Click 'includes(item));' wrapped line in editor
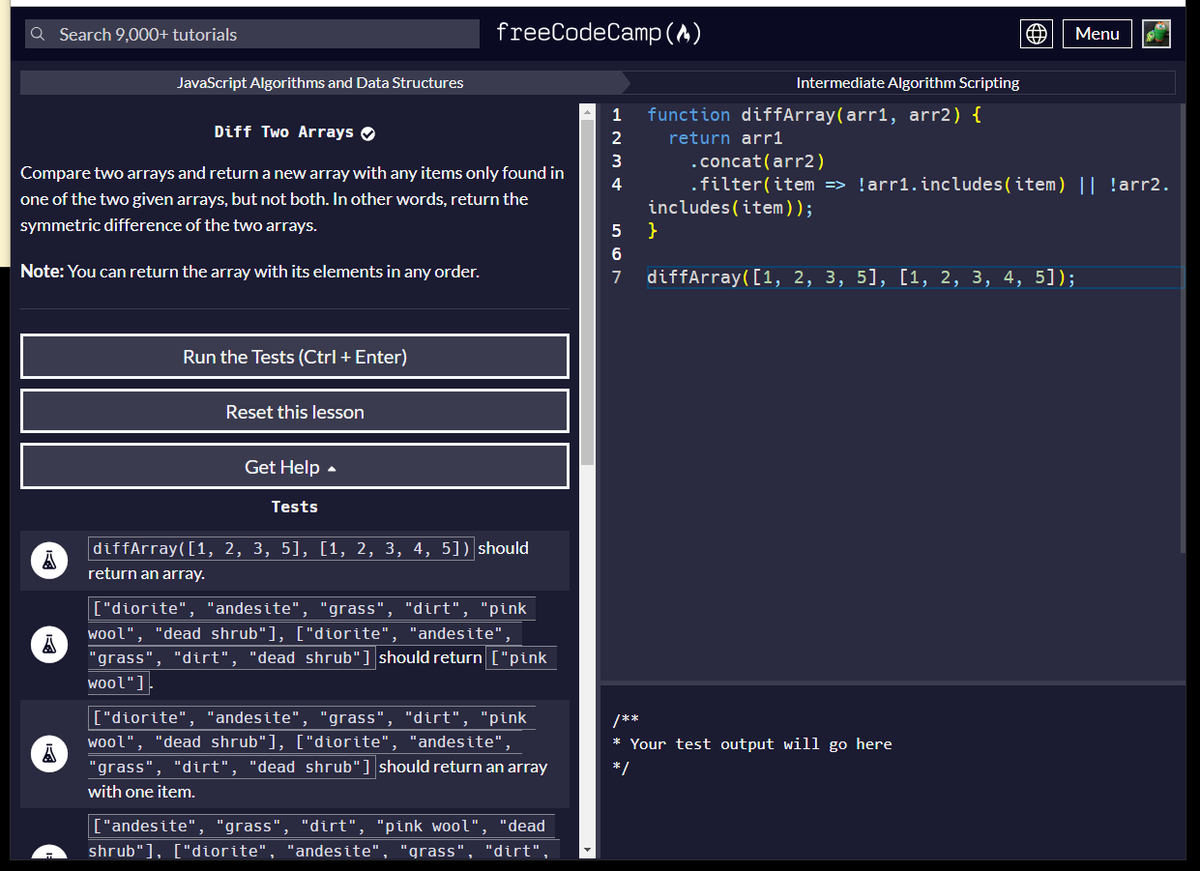The height and width of the screenshot is (871, 1200). click(x=730, y=208)
